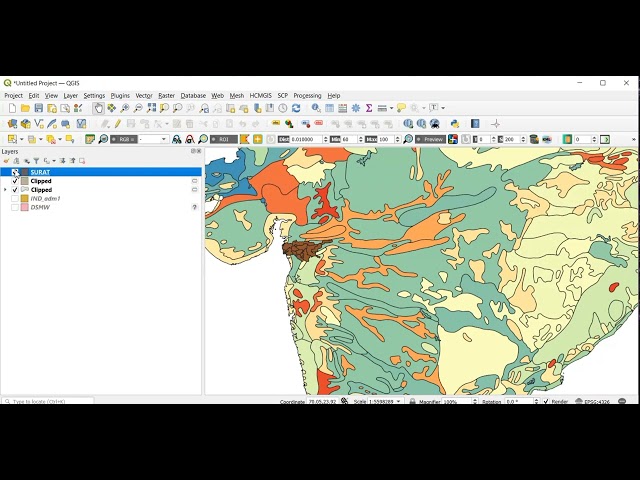Expand the second Clipped layer tree
640x480 pixels.
[x=5, y=190]
